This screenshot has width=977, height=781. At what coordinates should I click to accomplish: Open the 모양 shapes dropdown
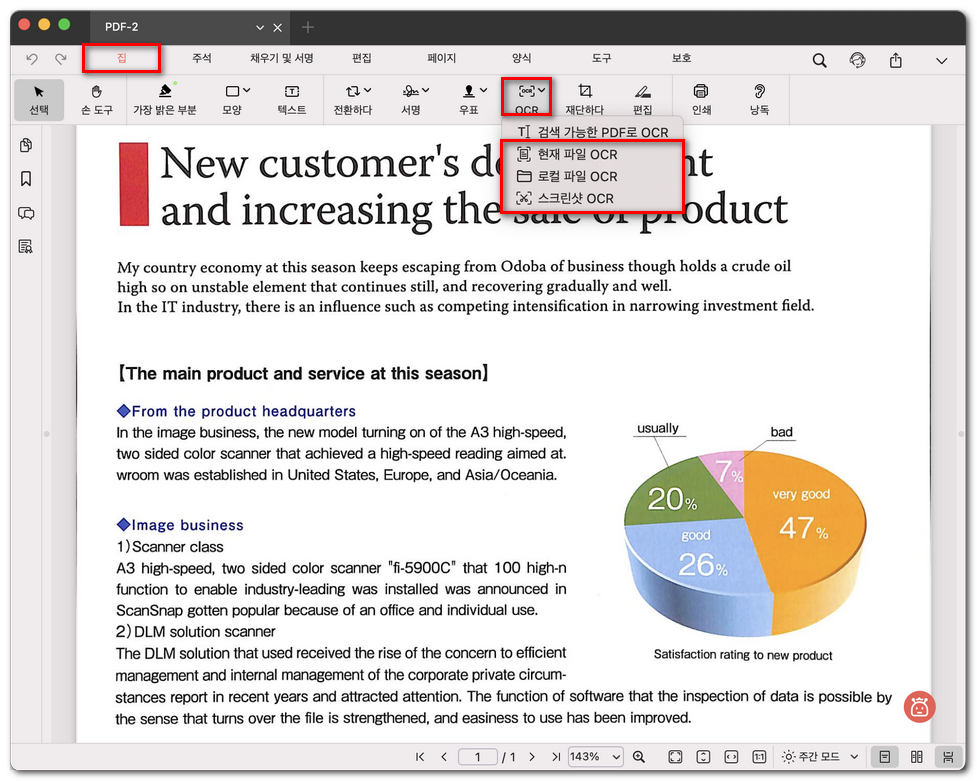pos(237,98)
